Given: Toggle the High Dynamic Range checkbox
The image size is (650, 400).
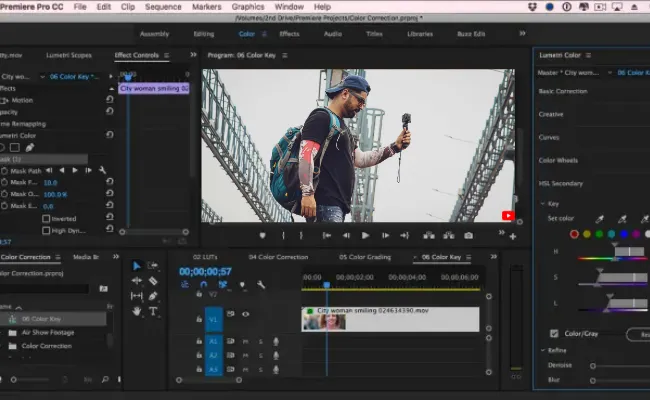Looking at the screenshot, I should (46, 230).
